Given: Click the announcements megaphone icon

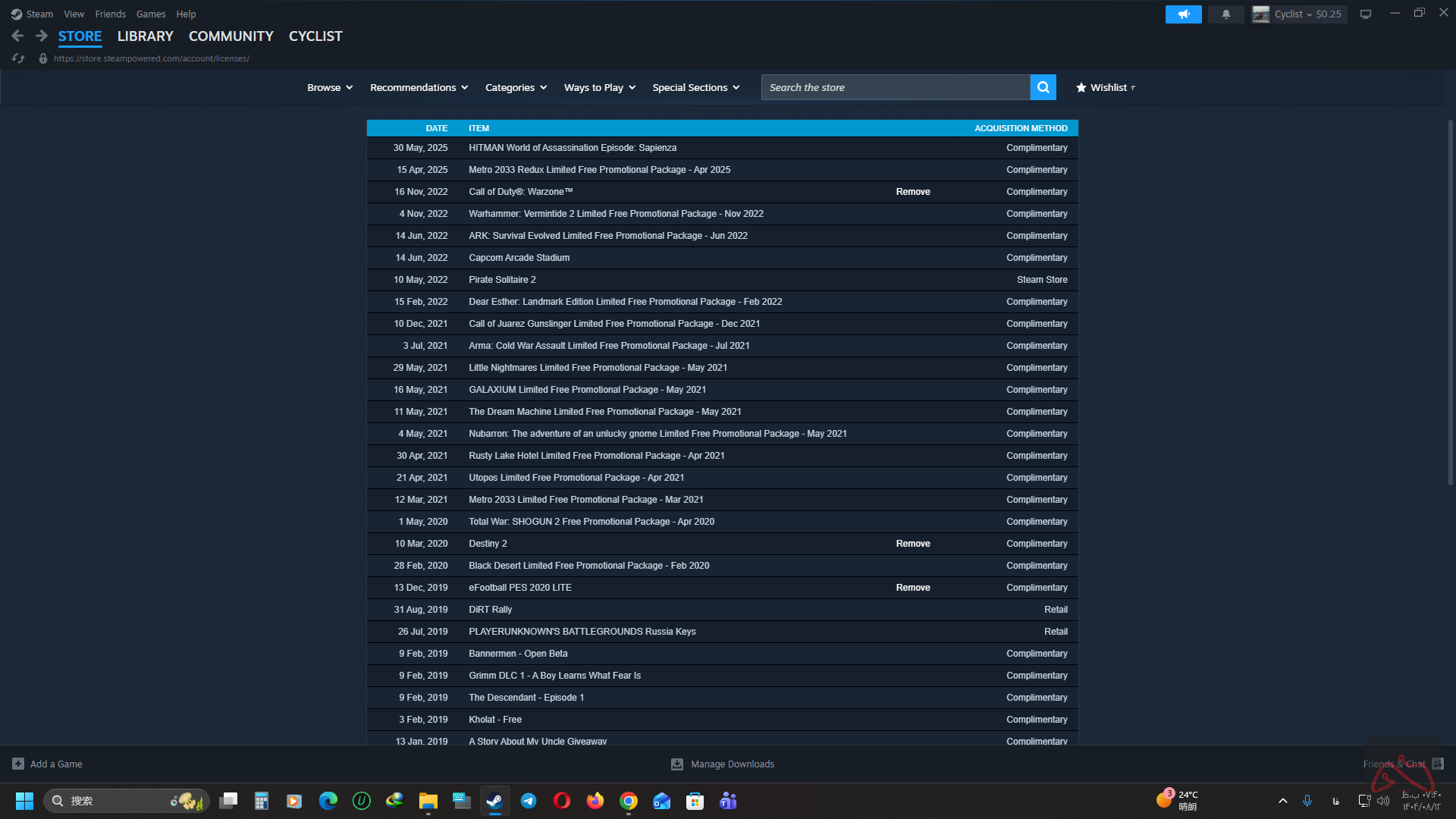Looking at the screenshot, I should click(1183, 14).
